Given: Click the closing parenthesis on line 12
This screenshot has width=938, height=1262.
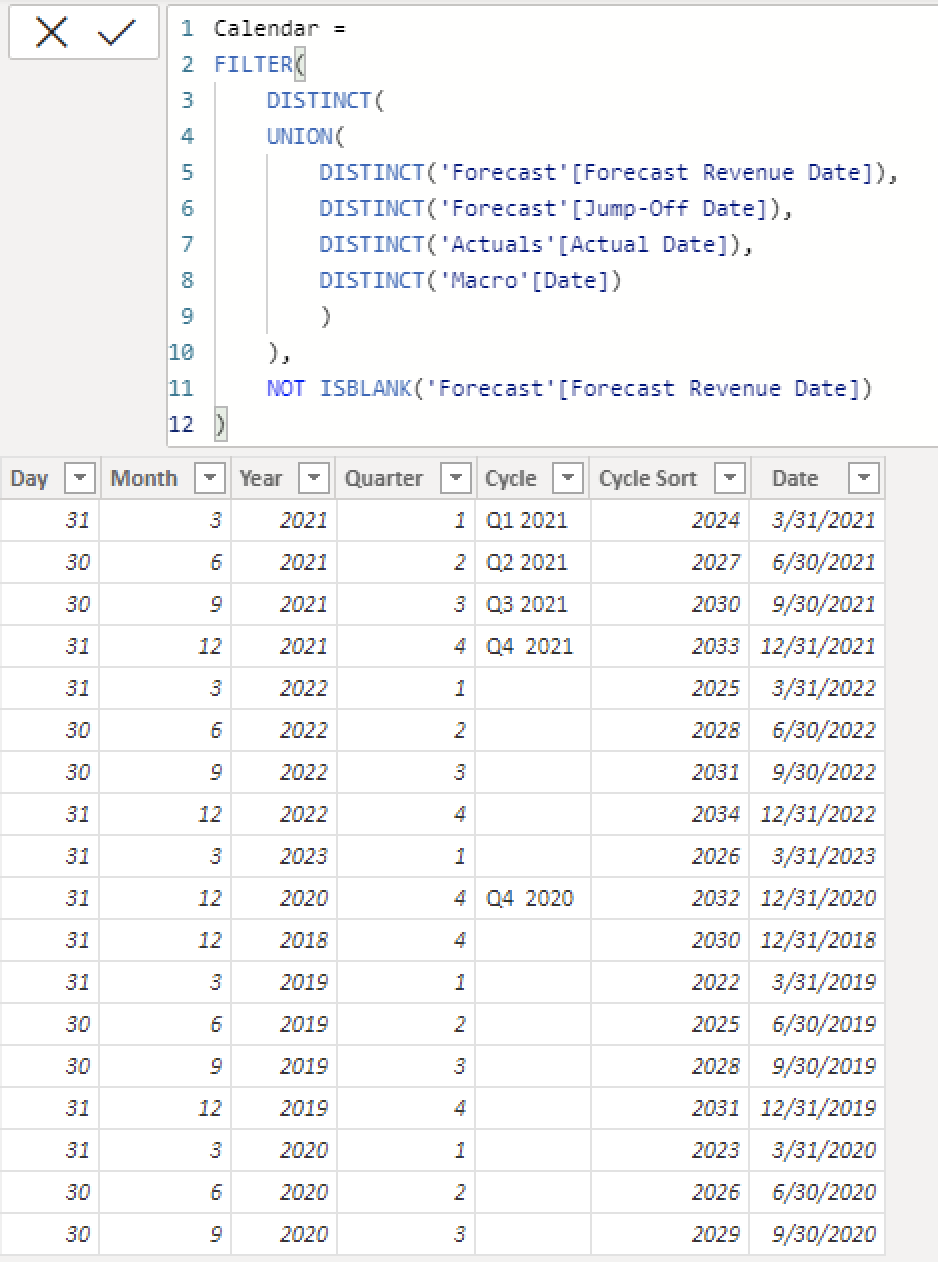Looking at the screenshot, I should click(220, 425).
